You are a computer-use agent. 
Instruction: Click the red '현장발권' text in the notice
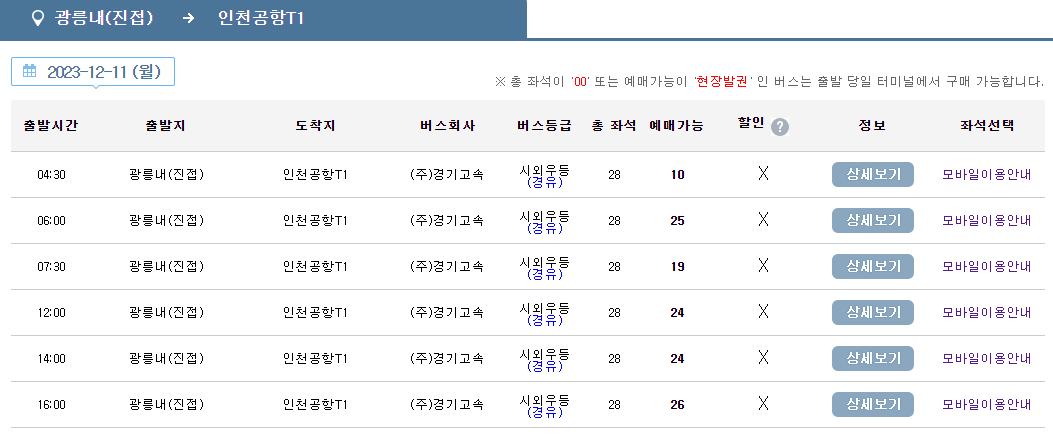(723, 82)
